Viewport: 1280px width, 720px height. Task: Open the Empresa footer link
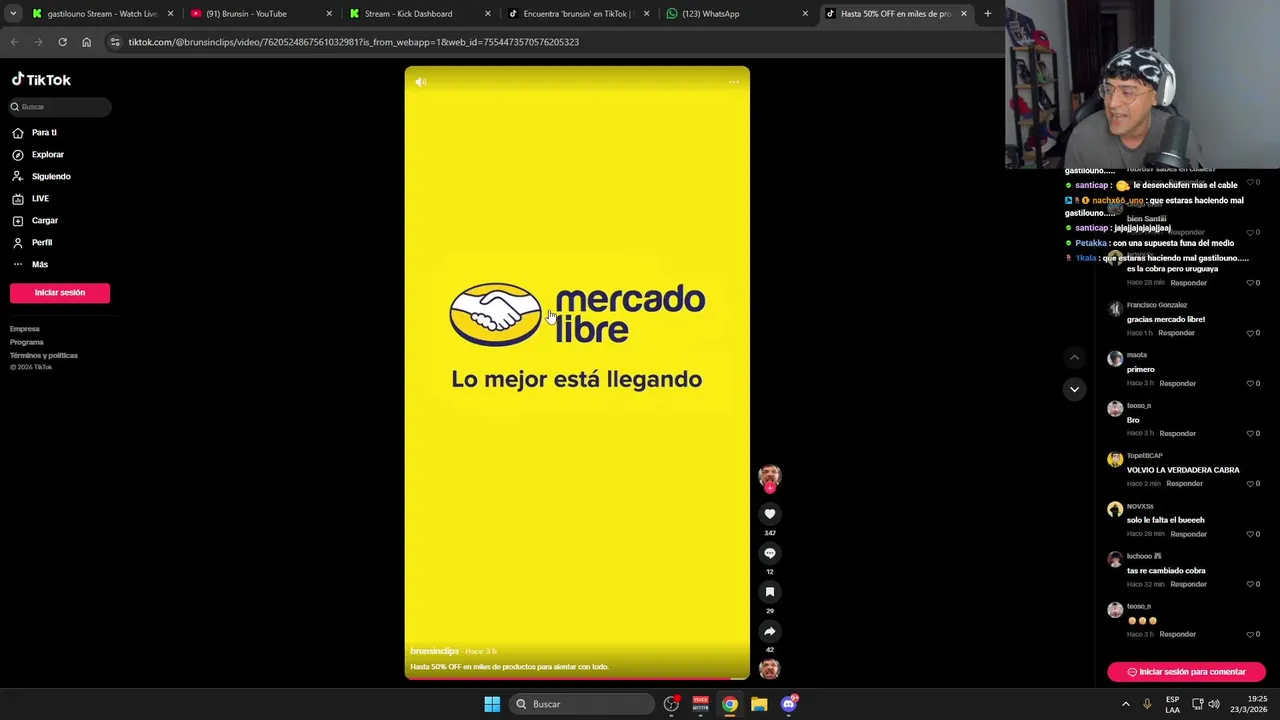pyautogui.click(x=25, y=329)
